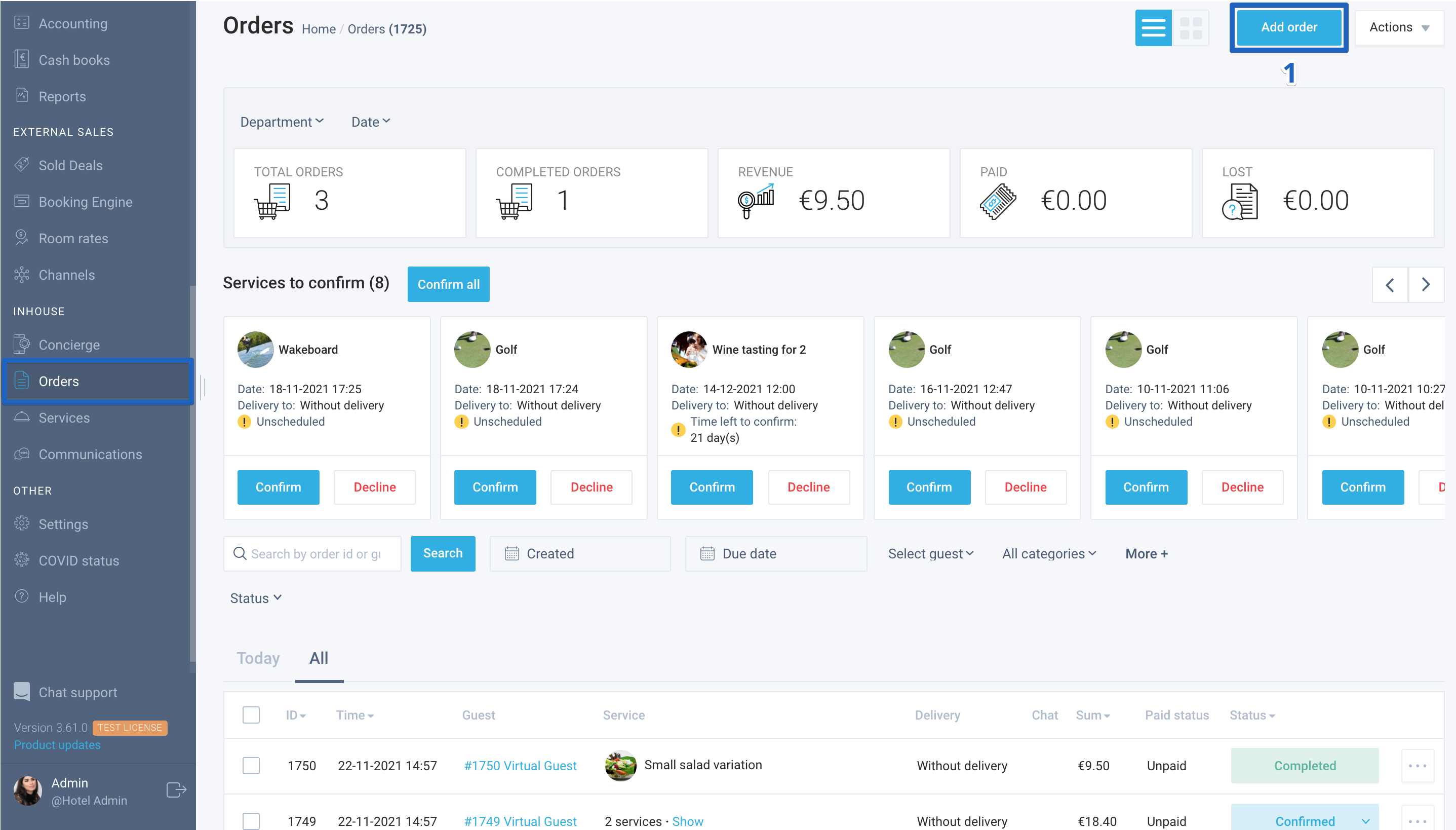Image resolution: width=1456 pixels, height=830 pixels.
Task: Click the Created date field
Action: 580,553
